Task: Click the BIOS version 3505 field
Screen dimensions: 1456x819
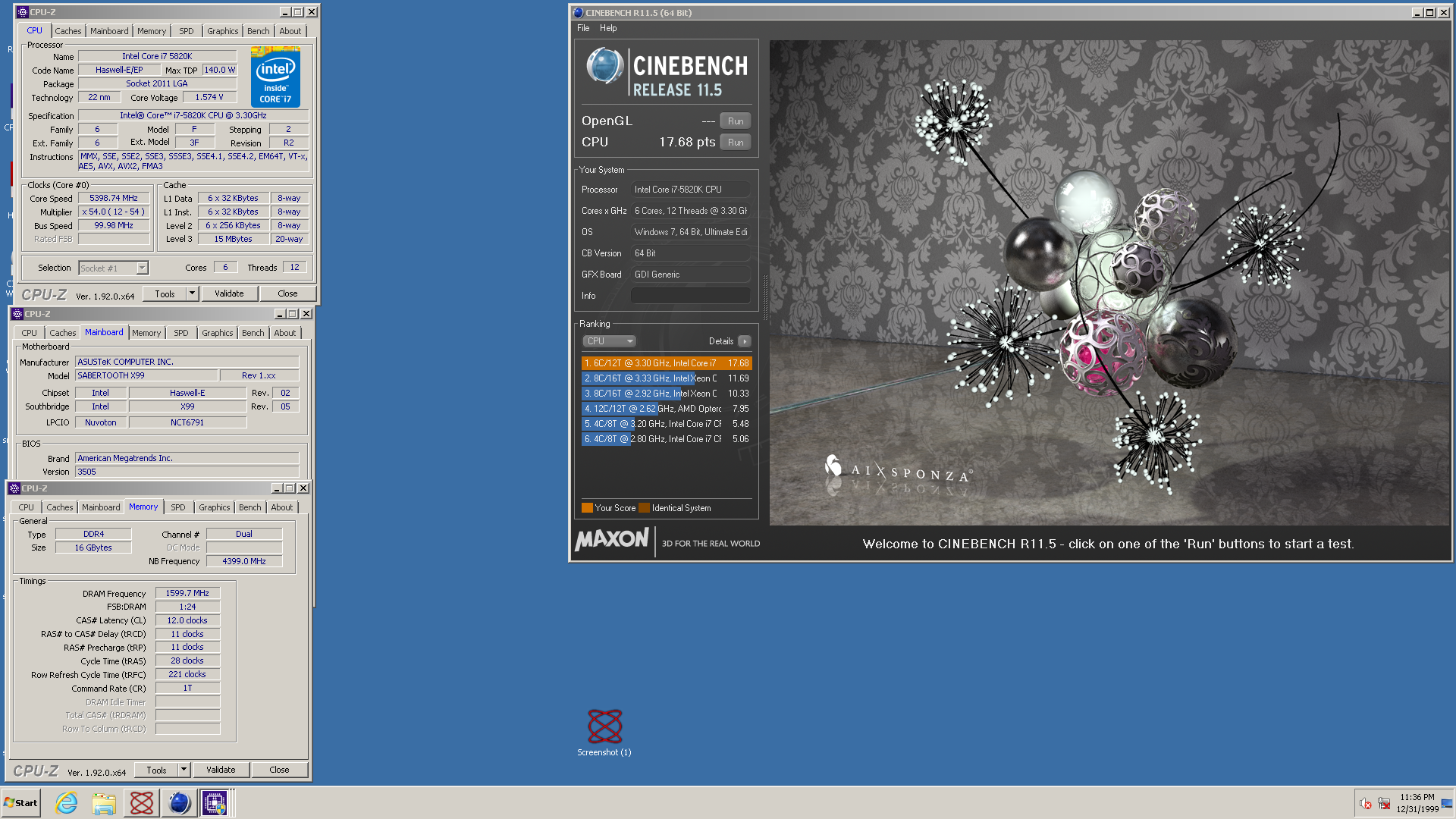Action: click(x=187, y=472)
